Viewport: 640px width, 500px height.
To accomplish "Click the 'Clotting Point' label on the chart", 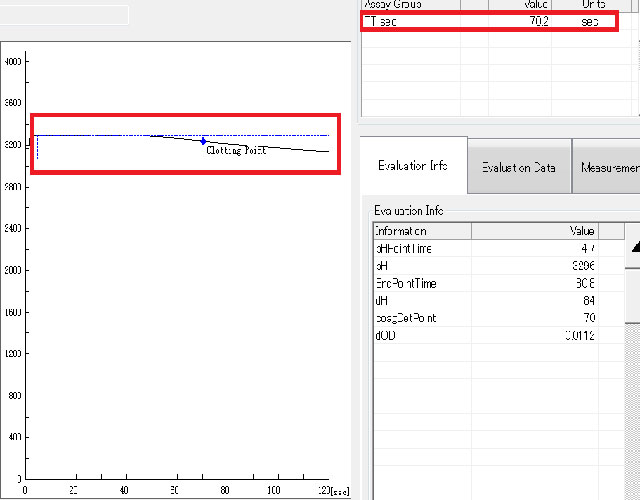I will 236,151.
